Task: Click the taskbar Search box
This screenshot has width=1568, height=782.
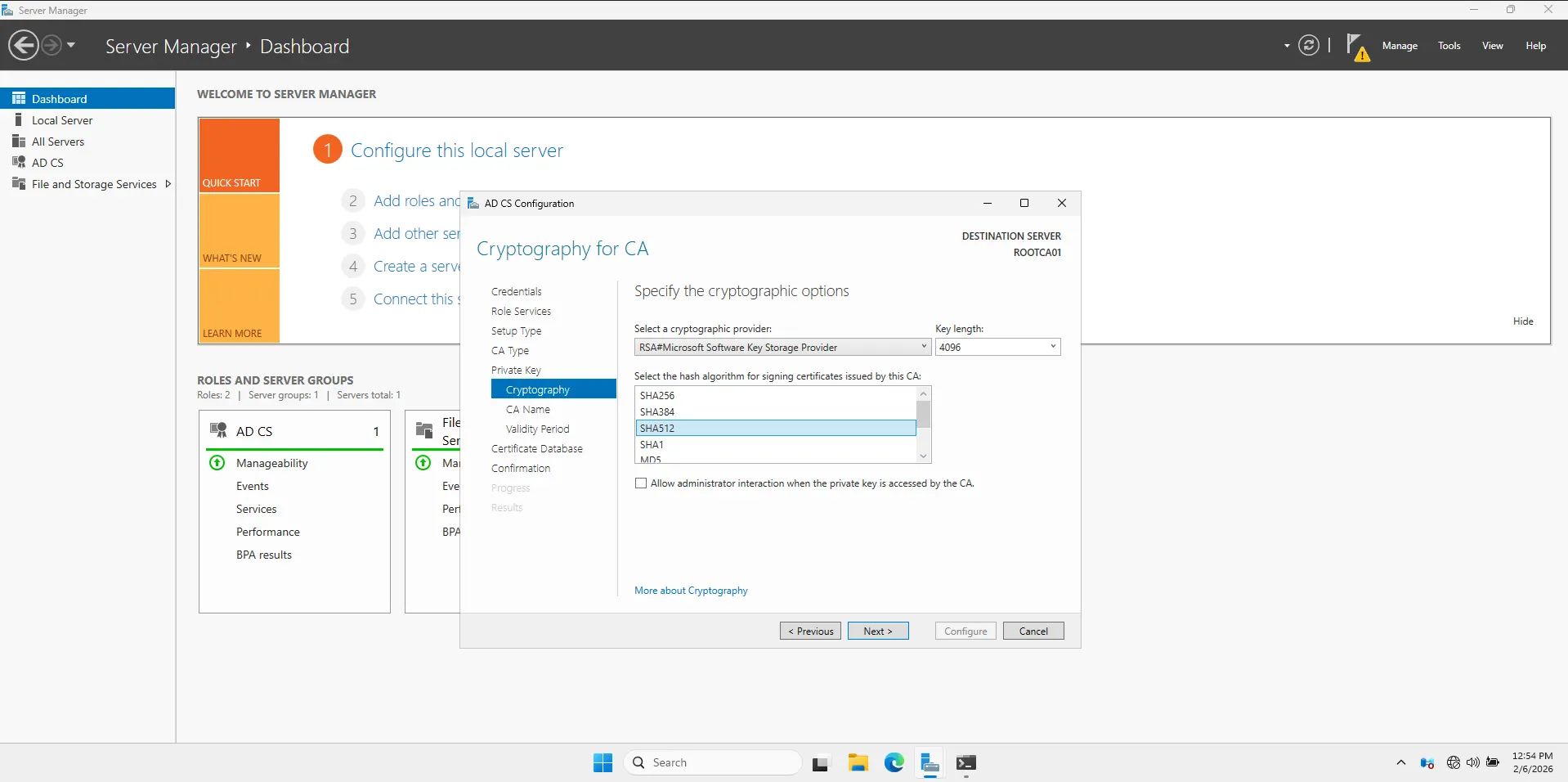Action: pos(713,762)
